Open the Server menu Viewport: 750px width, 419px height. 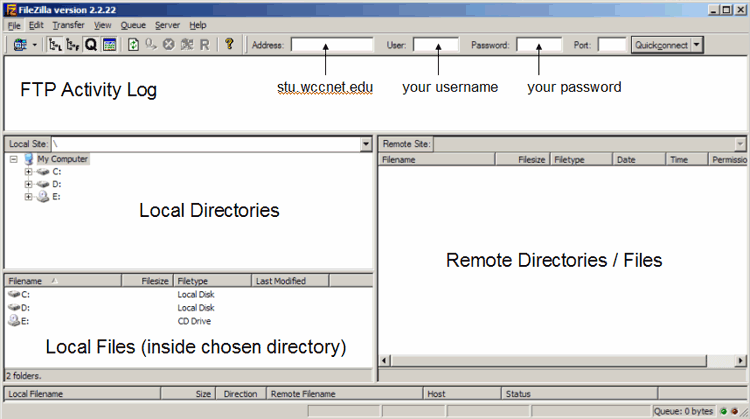167,25
